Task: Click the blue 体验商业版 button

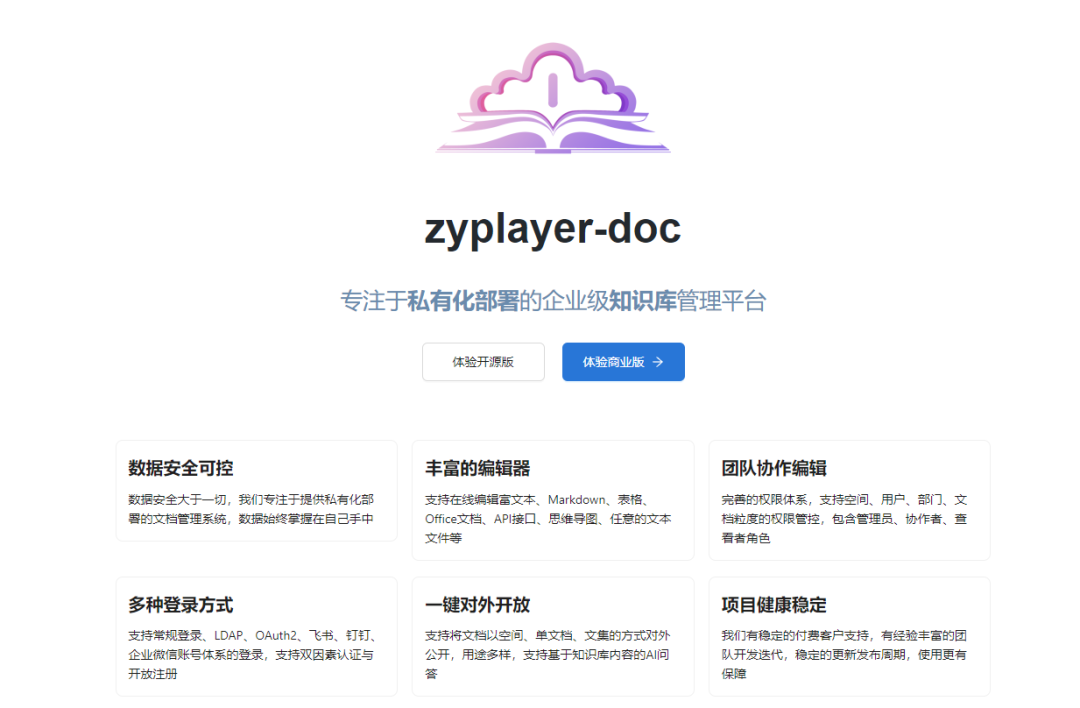Action: [x=623, y=362]
